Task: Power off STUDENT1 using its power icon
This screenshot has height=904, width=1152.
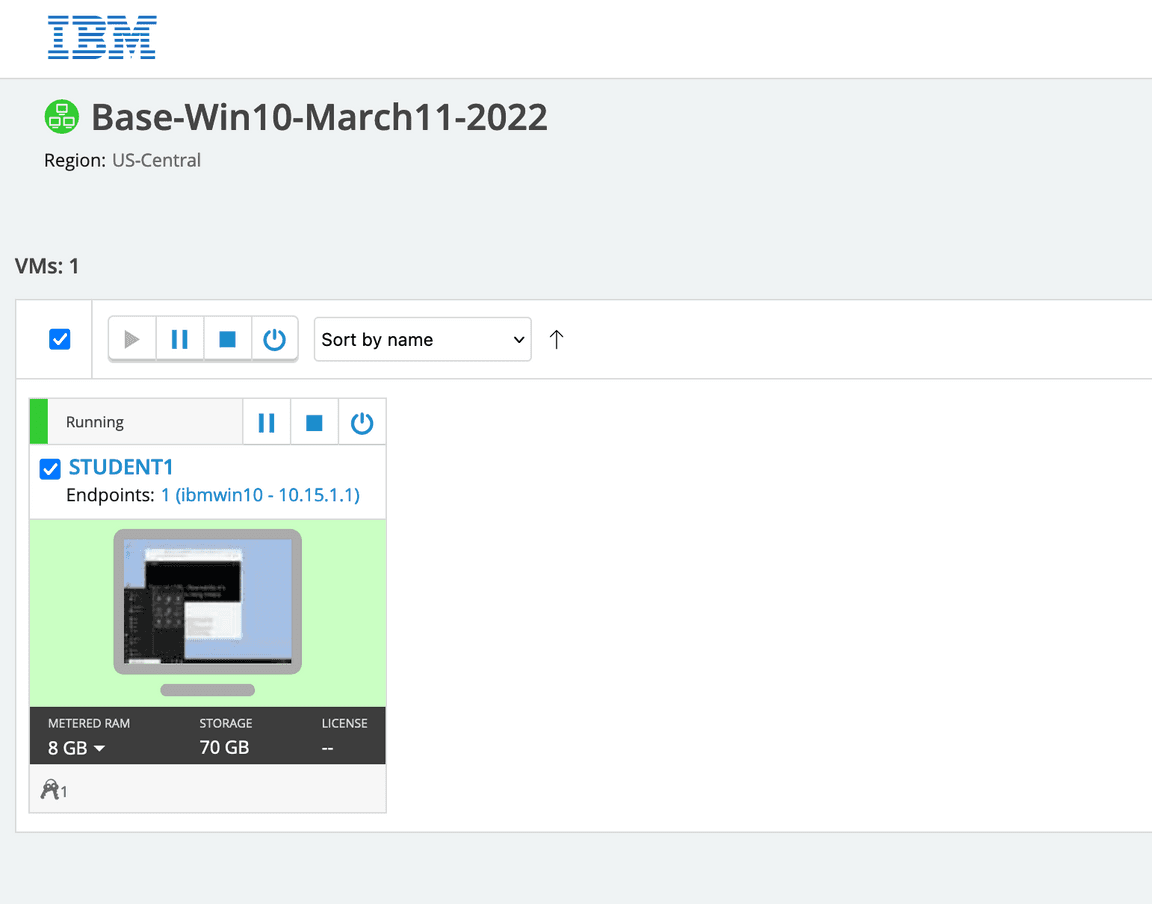Action: click(x=362, y=423)
